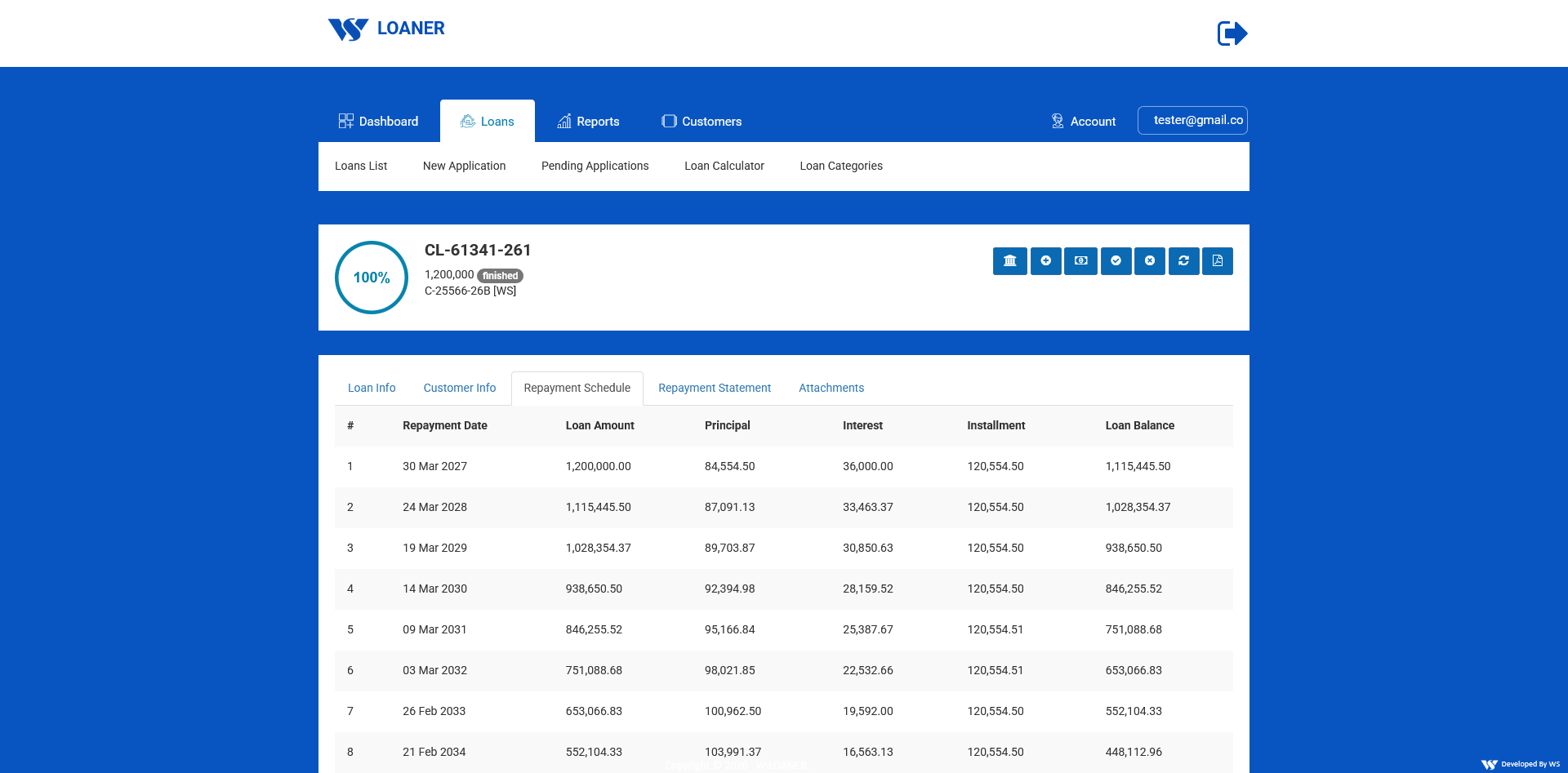1568x773 pixels.
Task: Open New Application
Action: (x=465, y=166)
